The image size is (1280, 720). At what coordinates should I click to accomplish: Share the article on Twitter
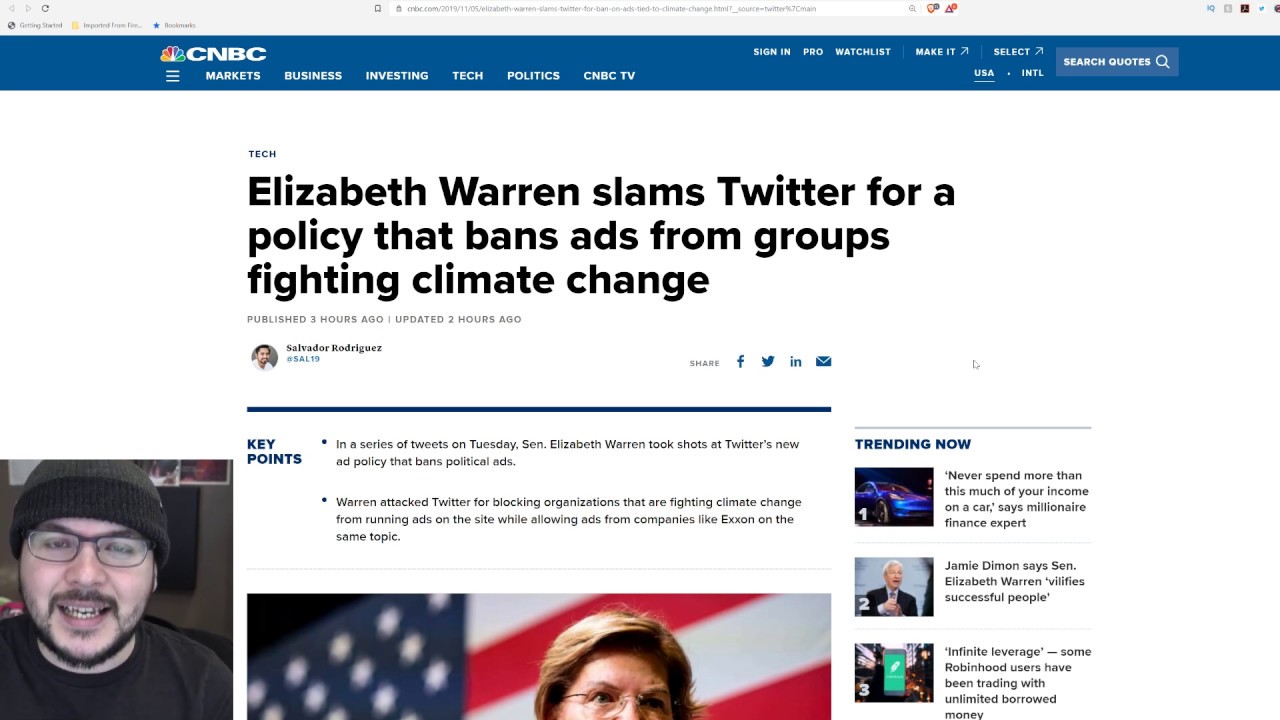click(767, 362)
